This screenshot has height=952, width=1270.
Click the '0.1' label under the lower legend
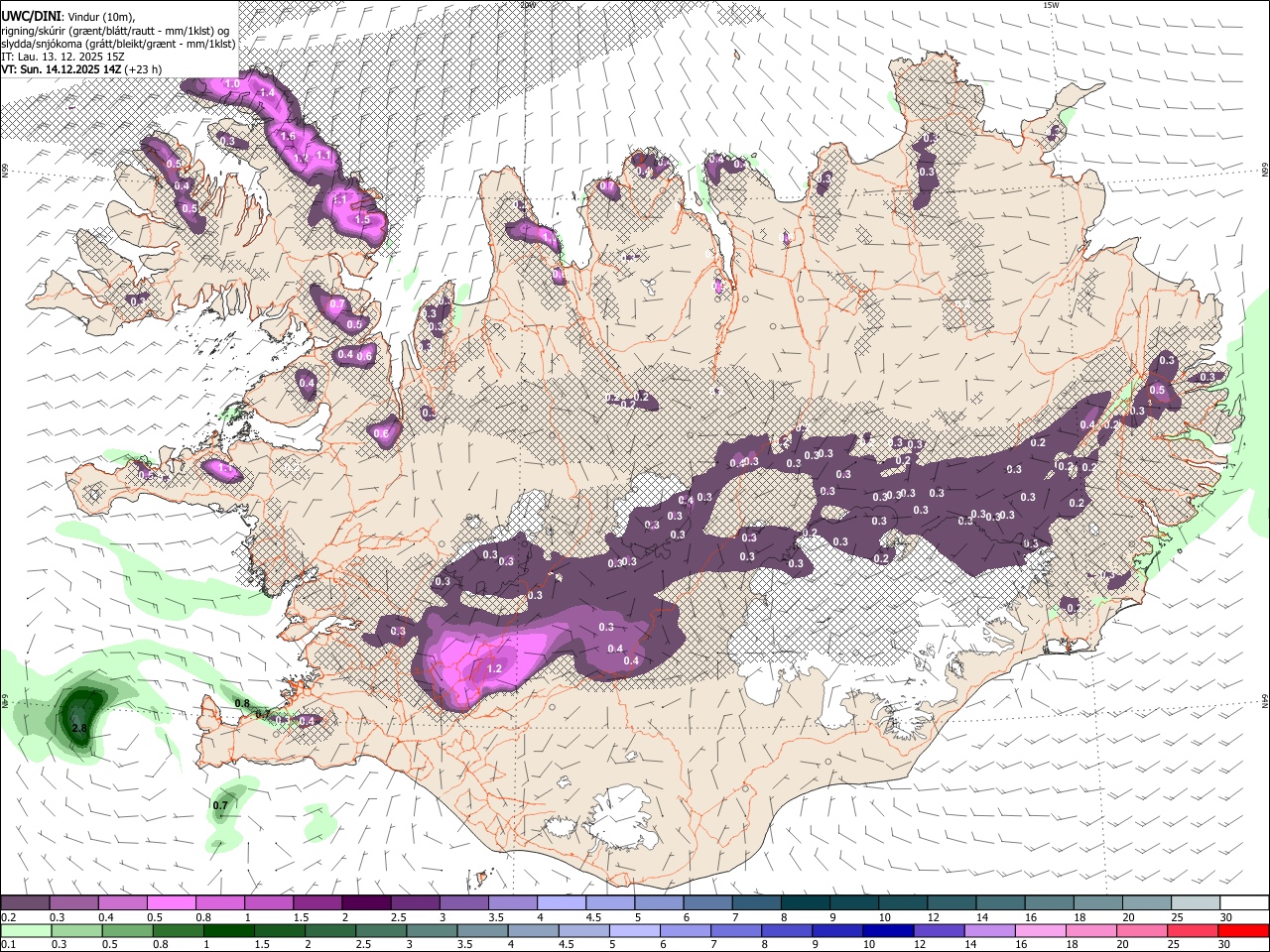tap(8, 945)
